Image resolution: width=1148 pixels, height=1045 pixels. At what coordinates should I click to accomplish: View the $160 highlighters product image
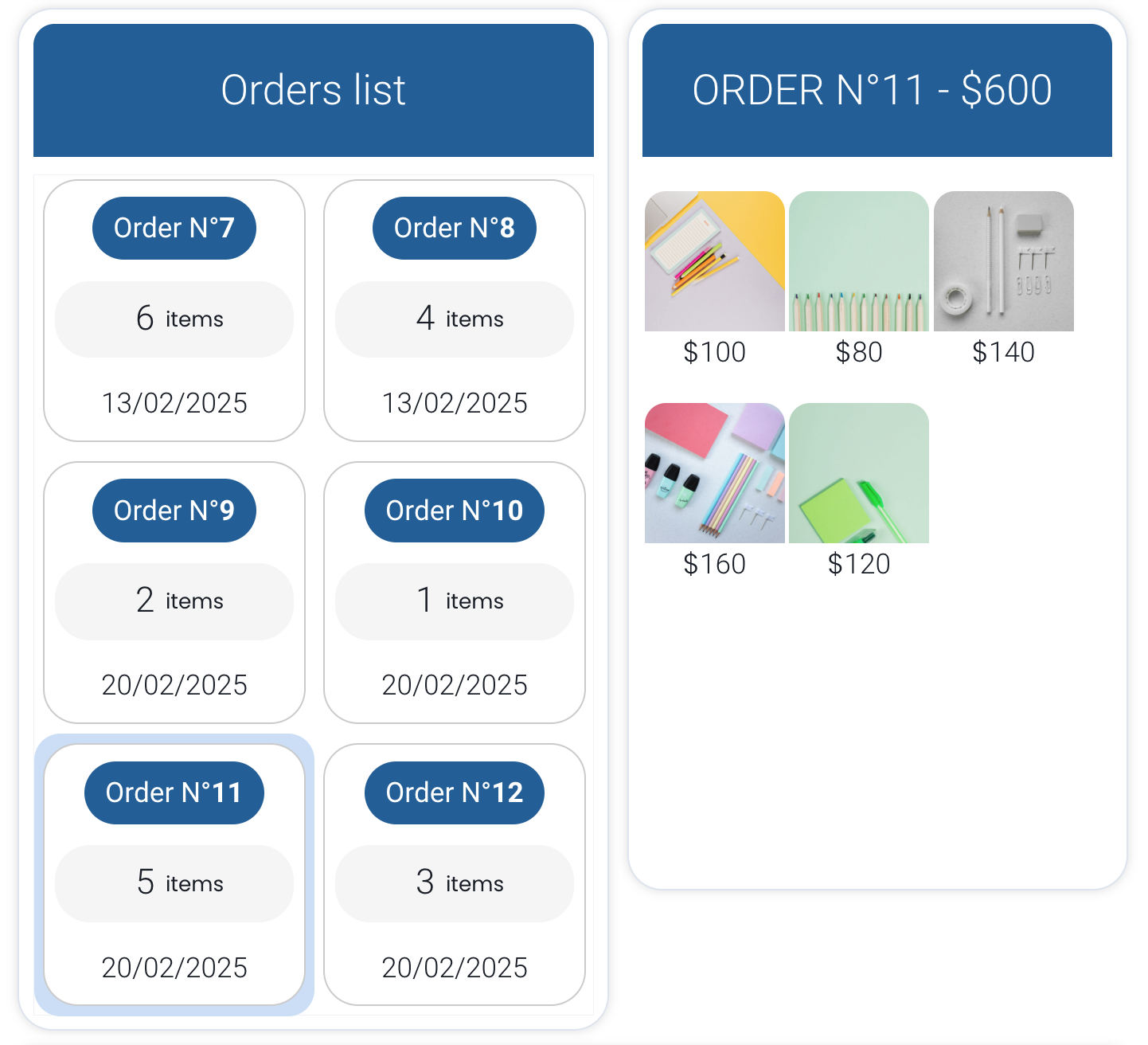[715, 473]
